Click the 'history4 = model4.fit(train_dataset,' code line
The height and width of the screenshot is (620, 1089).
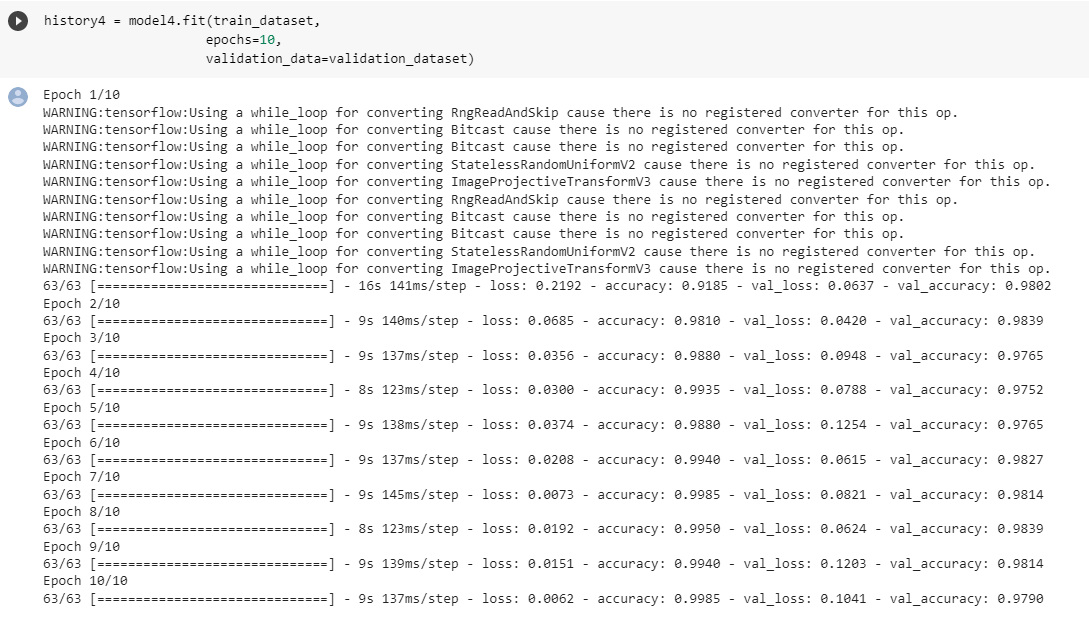[x=182, y=22]
